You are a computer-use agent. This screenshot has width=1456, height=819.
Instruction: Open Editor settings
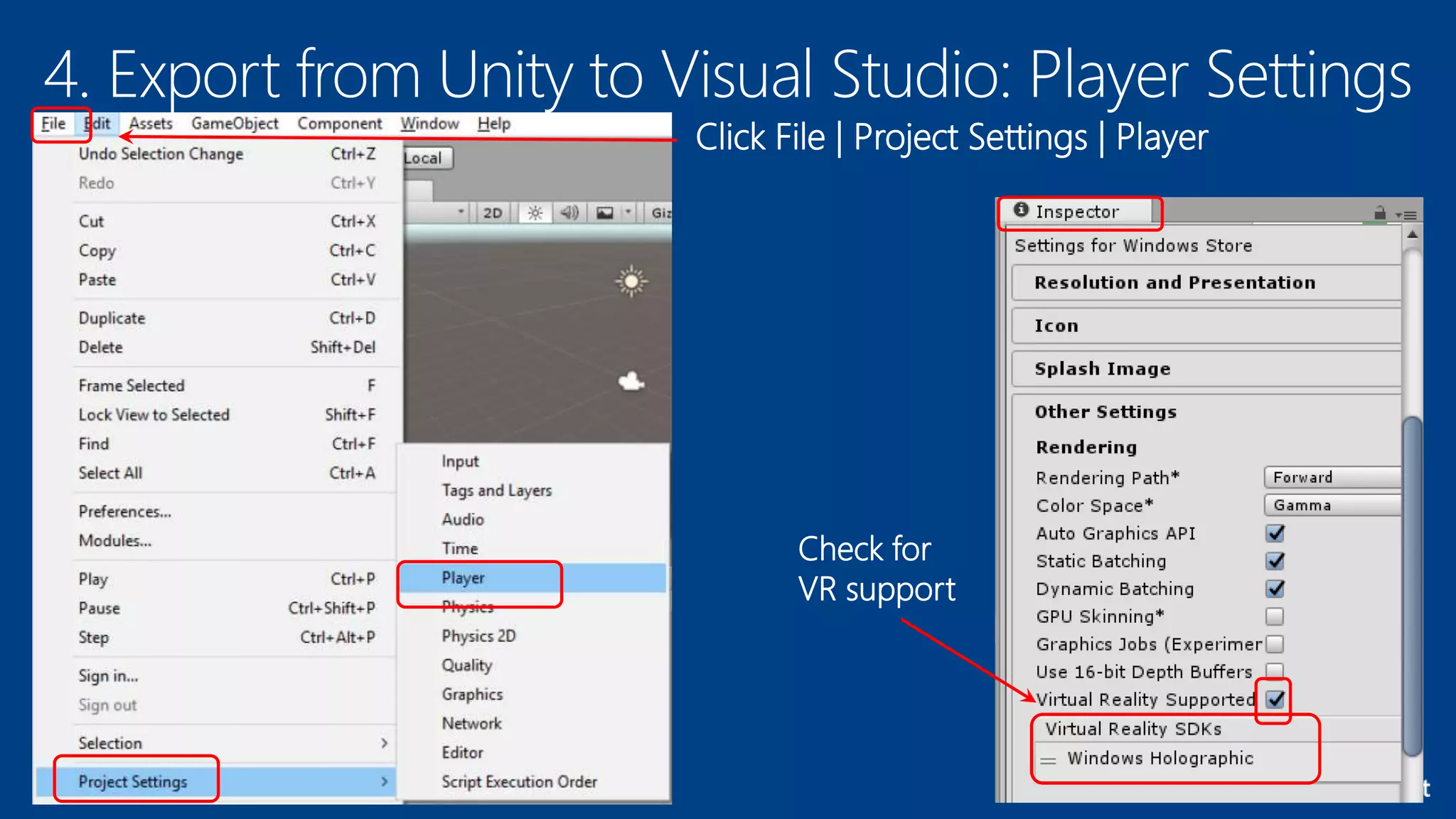[533, 753]
